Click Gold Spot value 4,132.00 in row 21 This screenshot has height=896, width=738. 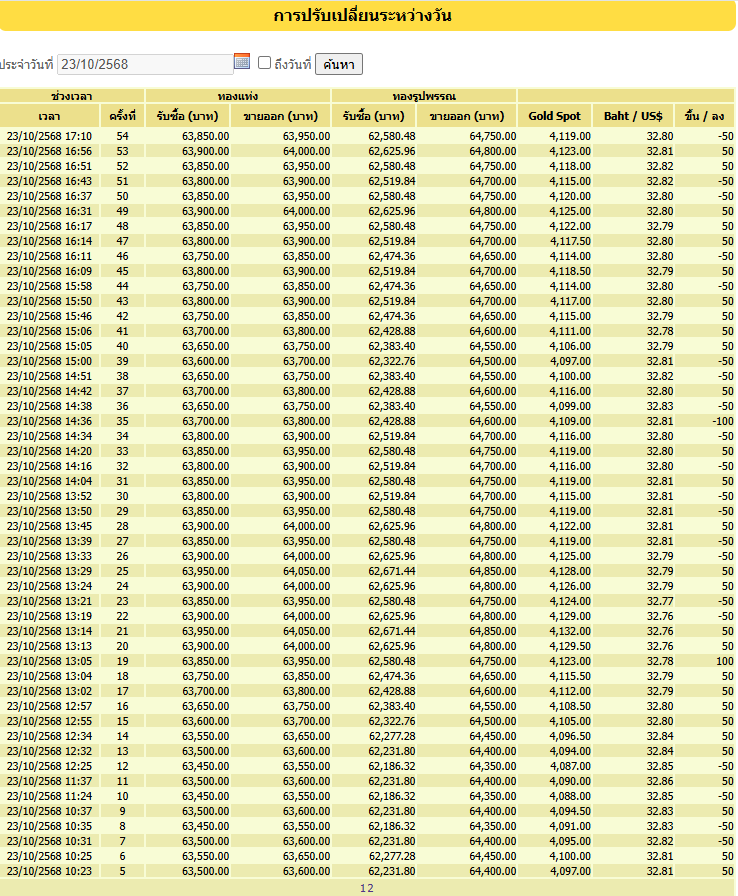pos(570,631)
